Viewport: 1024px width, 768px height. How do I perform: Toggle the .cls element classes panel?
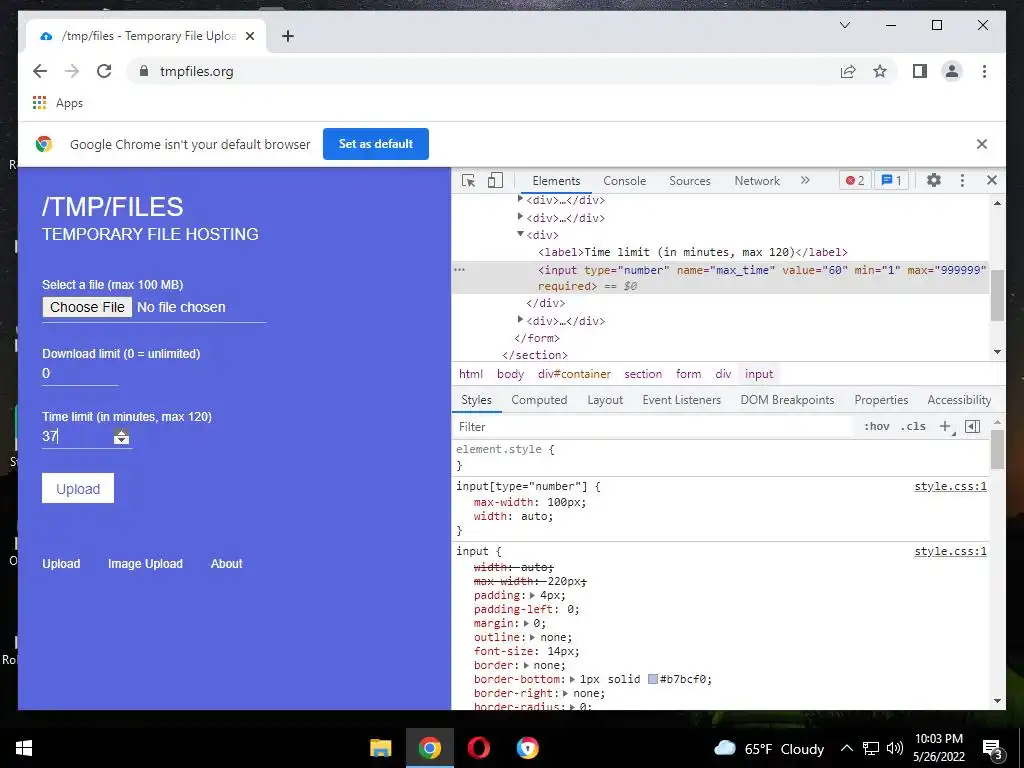point(913,426)
